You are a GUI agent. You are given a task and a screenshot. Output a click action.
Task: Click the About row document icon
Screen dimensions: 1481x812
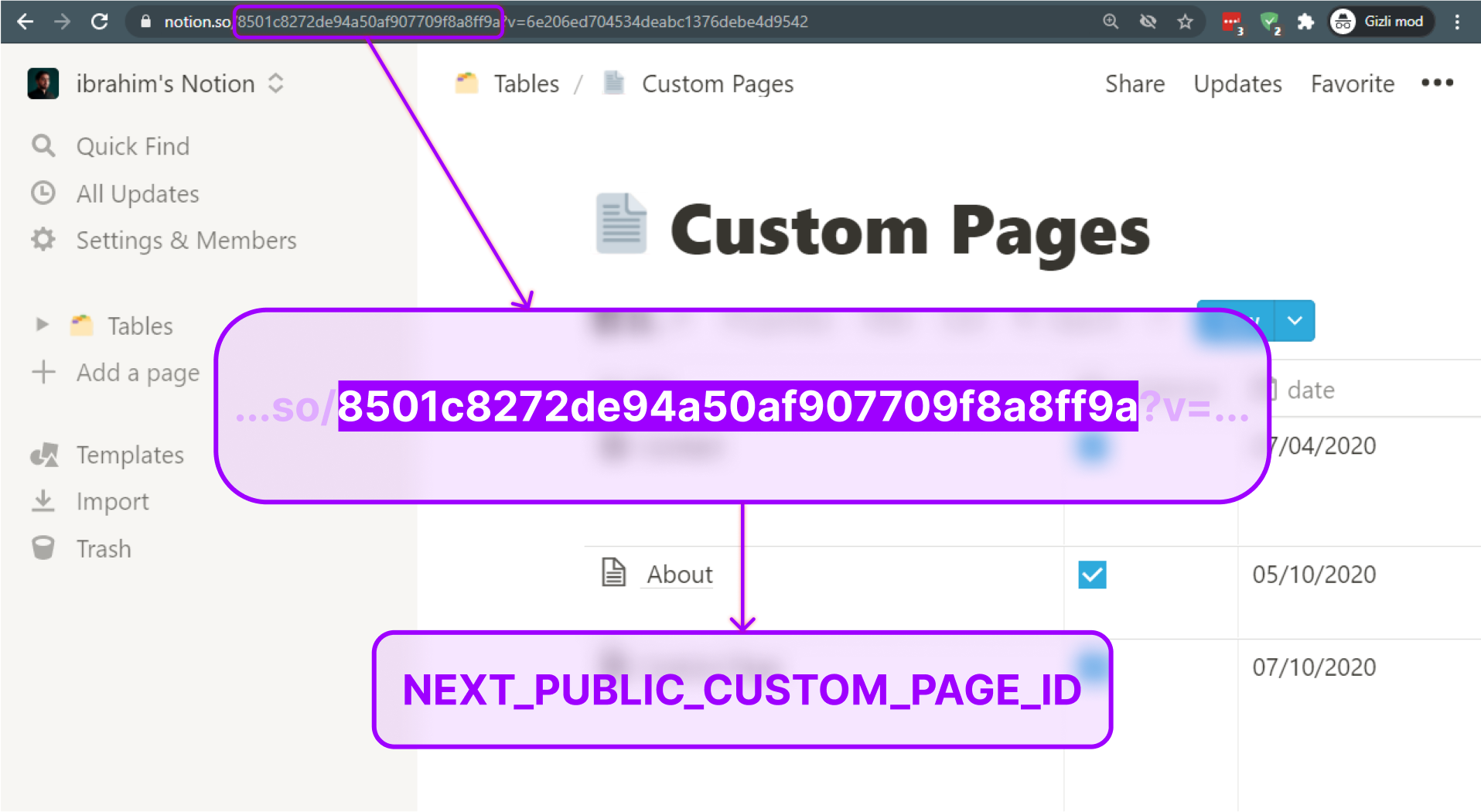pos(614,572)
